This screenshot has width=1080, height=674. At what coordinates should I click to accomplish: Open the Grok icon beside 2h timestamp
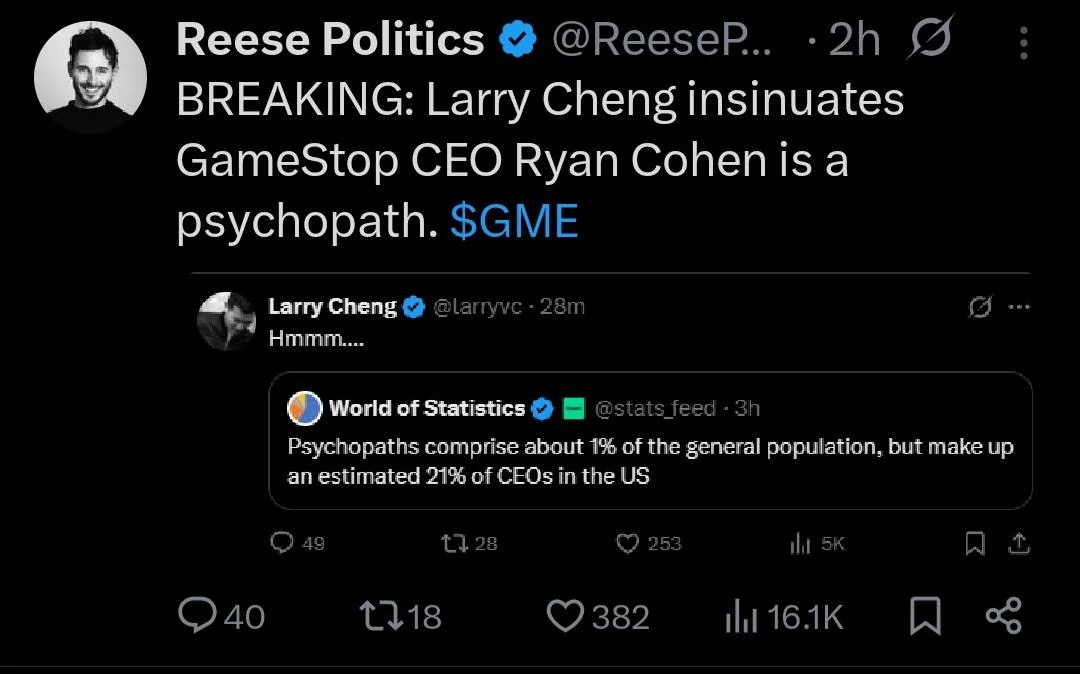[x=931, y=38]
